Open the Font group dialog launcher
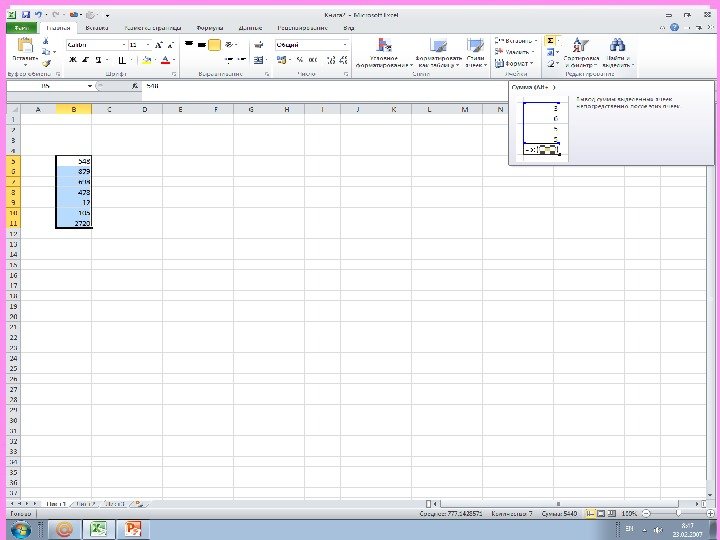Screen dimensions: 720x540 tap(174, 73)
